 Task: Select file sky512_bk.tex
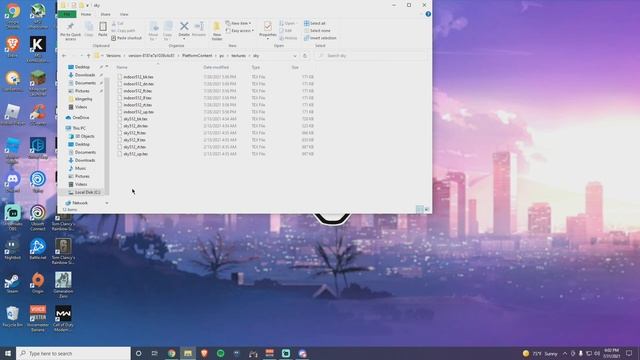135,119
